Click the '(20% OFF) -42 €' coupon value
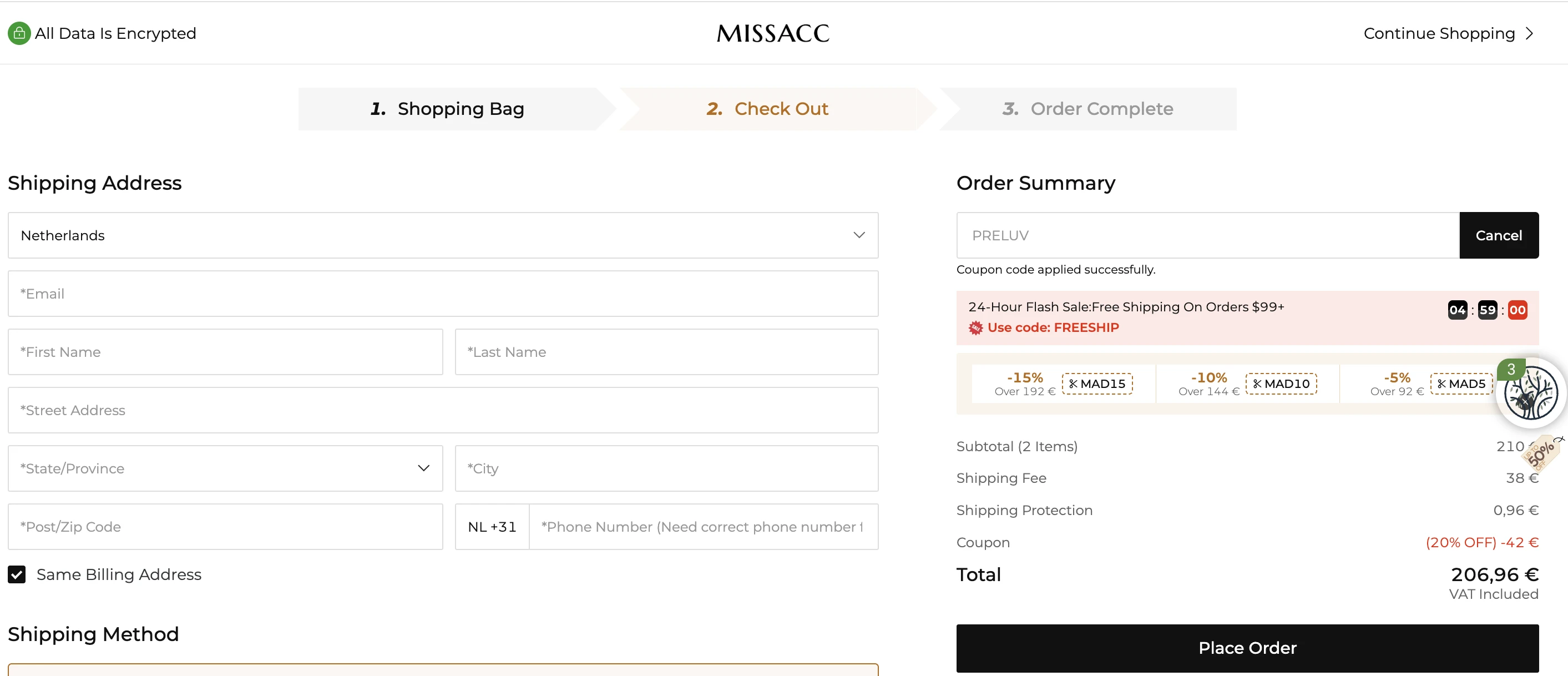 point(1482,543)
